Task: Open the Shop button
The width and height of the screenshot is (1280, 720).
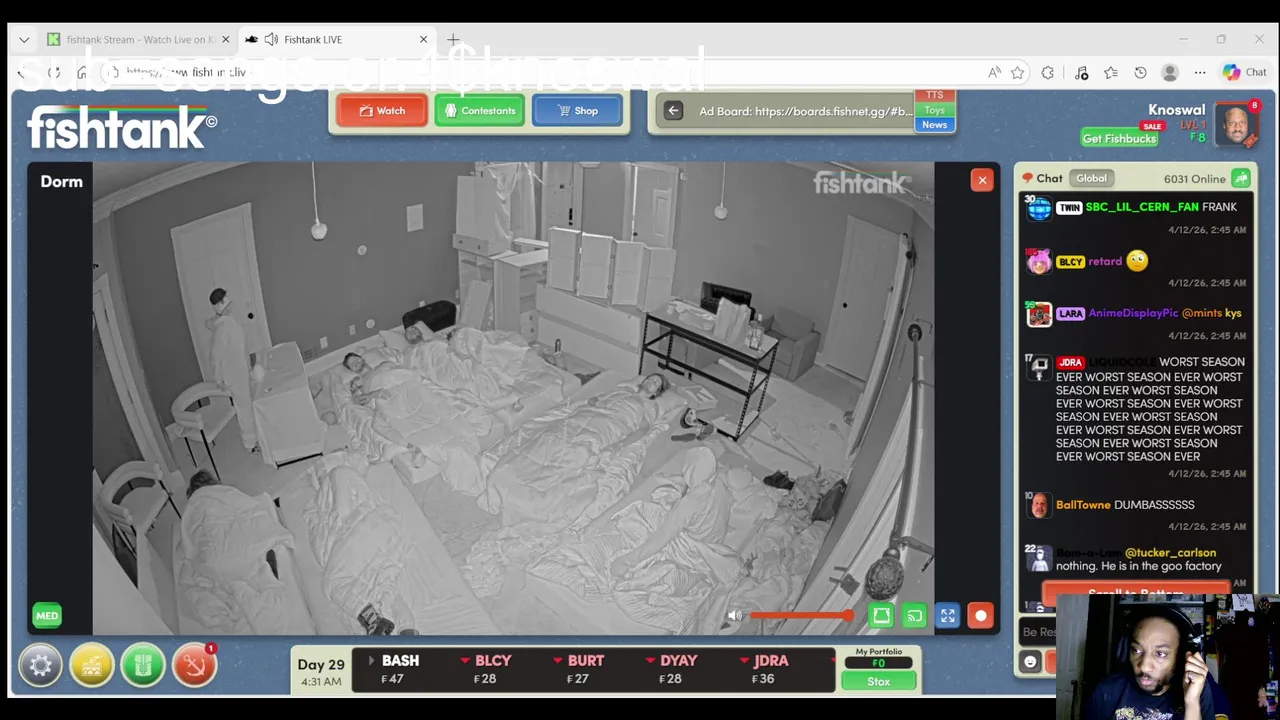Action: click(577, 111)
